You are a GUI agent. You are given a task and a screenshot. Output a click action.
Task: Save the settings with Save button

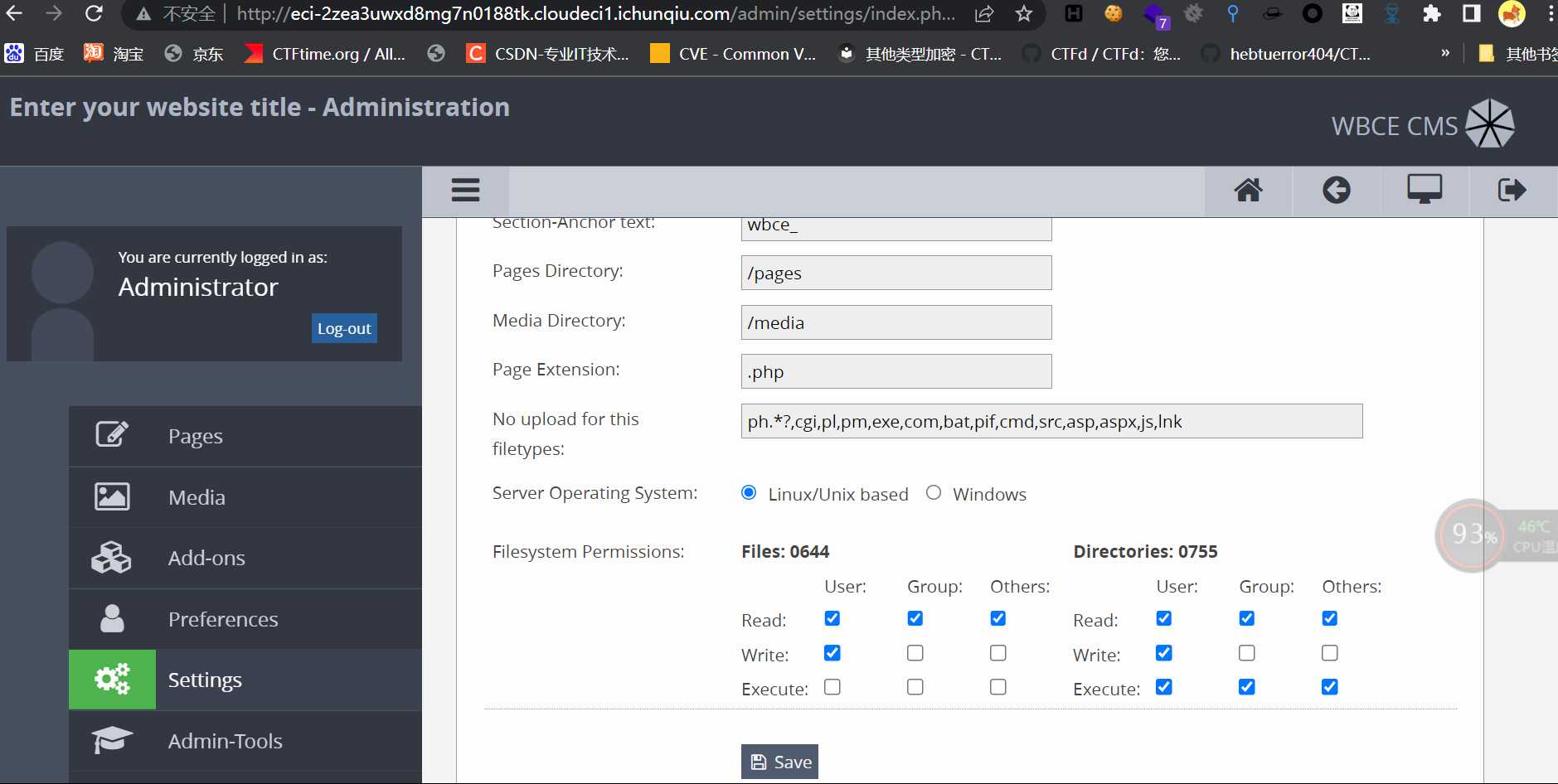coord(779,762)
